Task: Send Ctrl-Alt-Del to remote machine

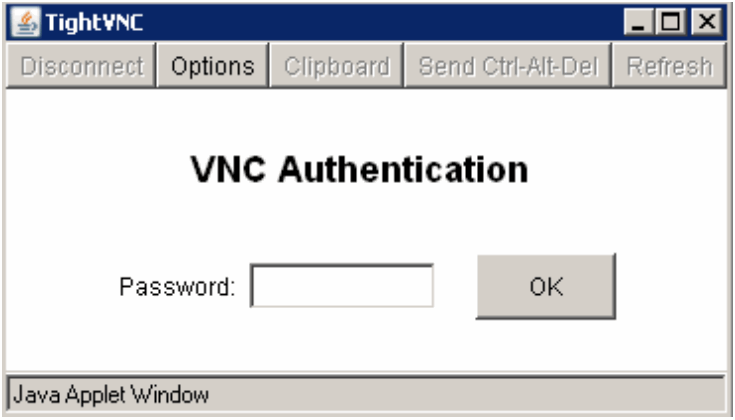Action: [508, 67]
